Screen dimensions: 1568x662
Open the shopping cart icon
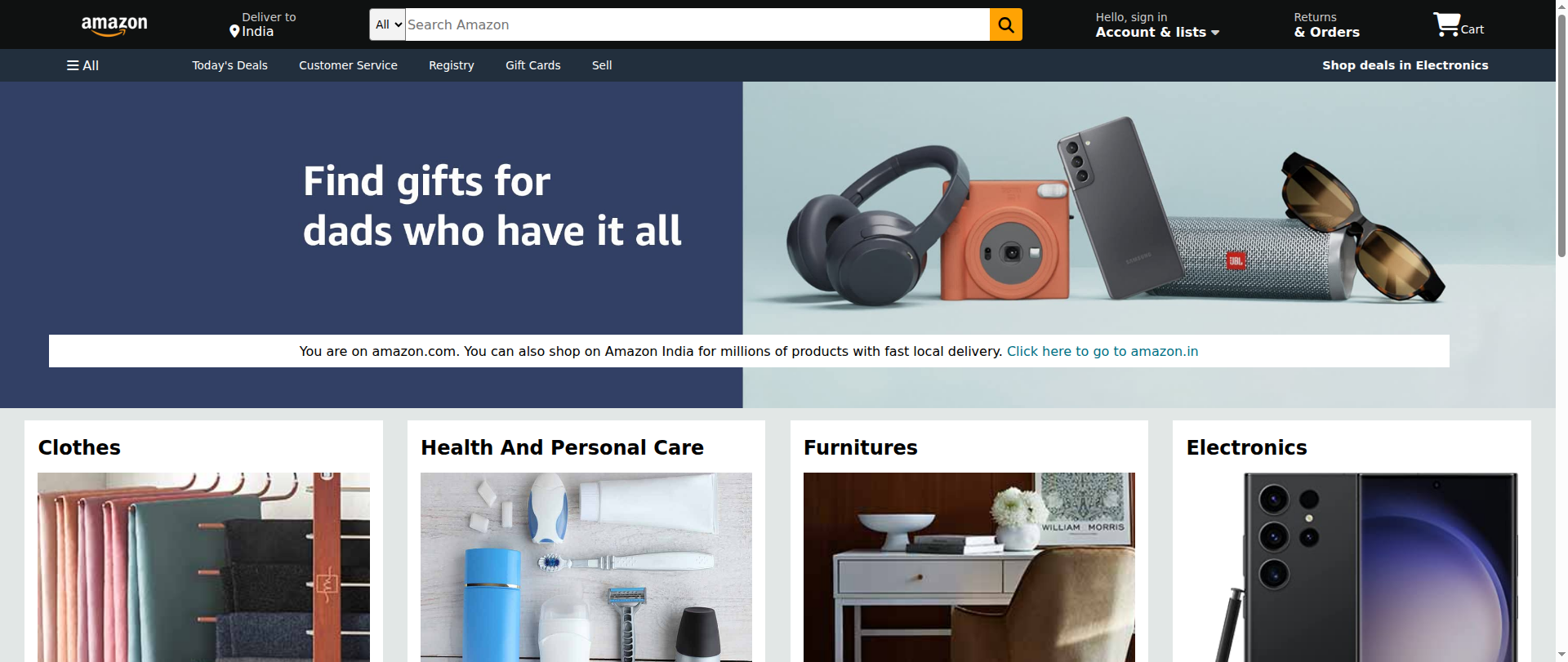[x=1446, y=24]
